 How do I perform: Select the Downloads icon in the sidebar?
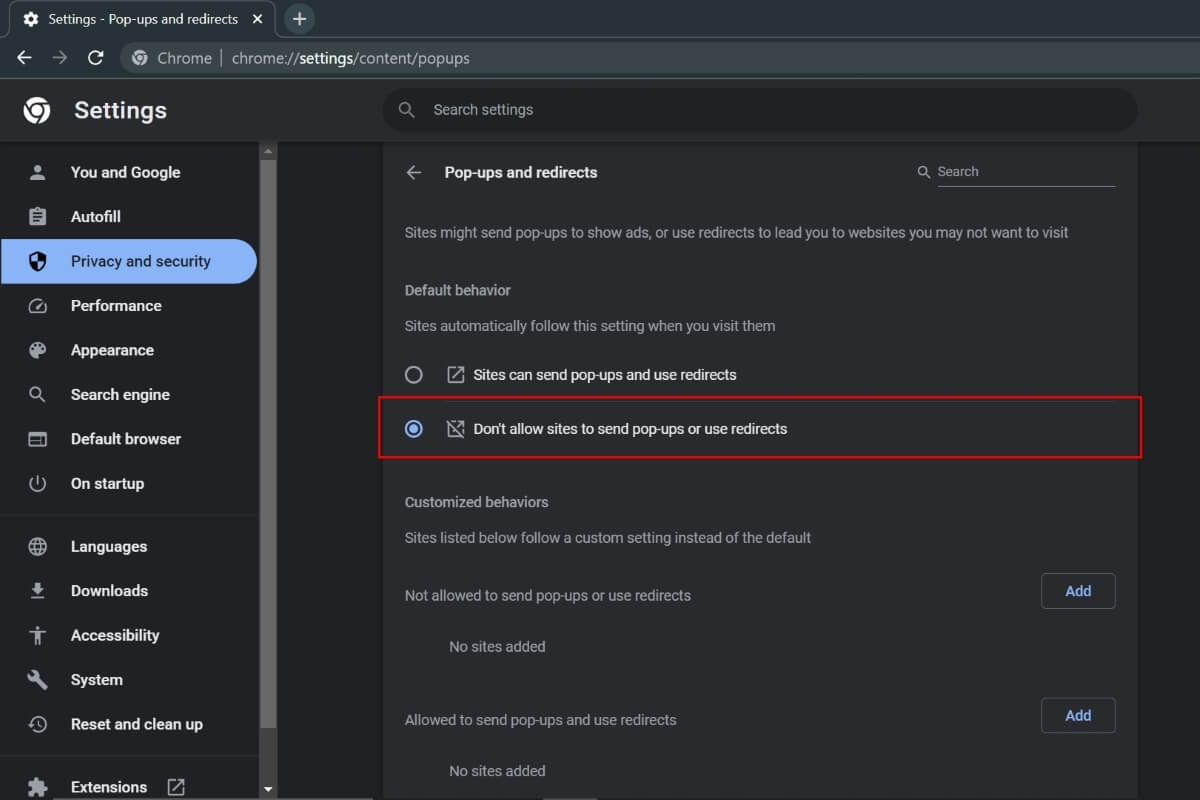click(x=37, y=590)
